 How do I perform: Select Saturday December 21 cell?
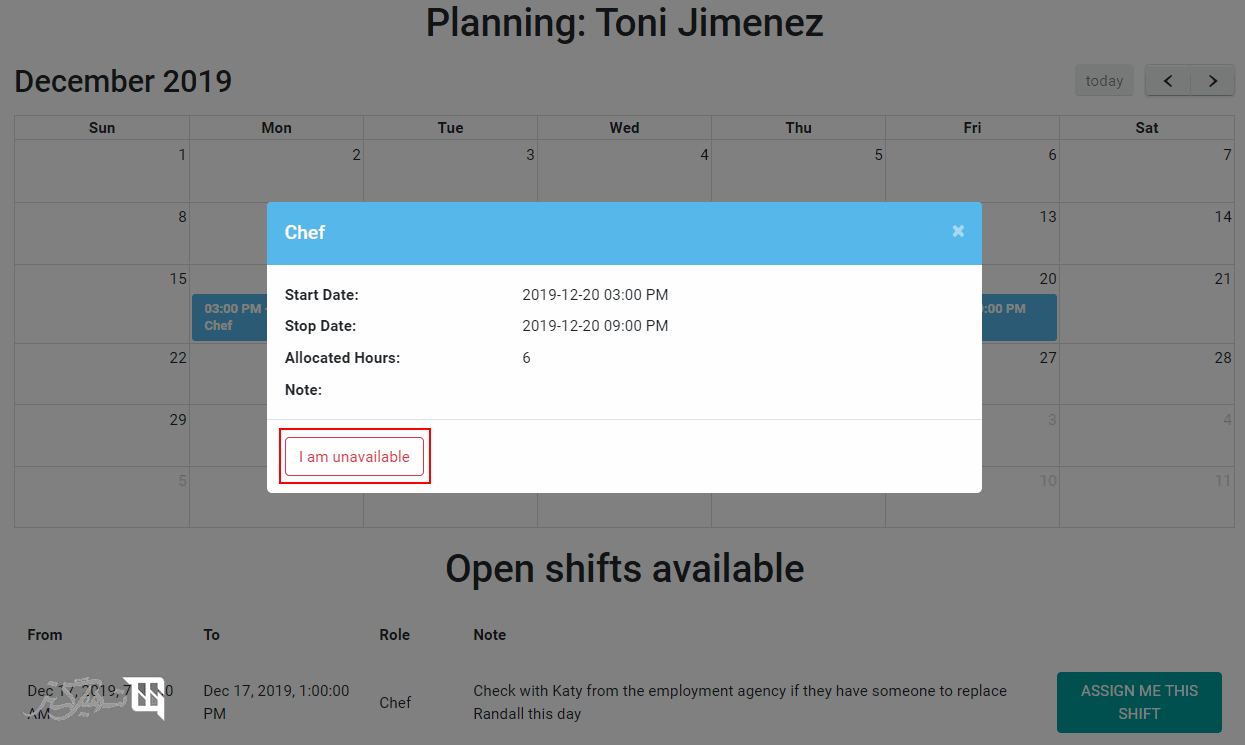(x=1147, y=304)
